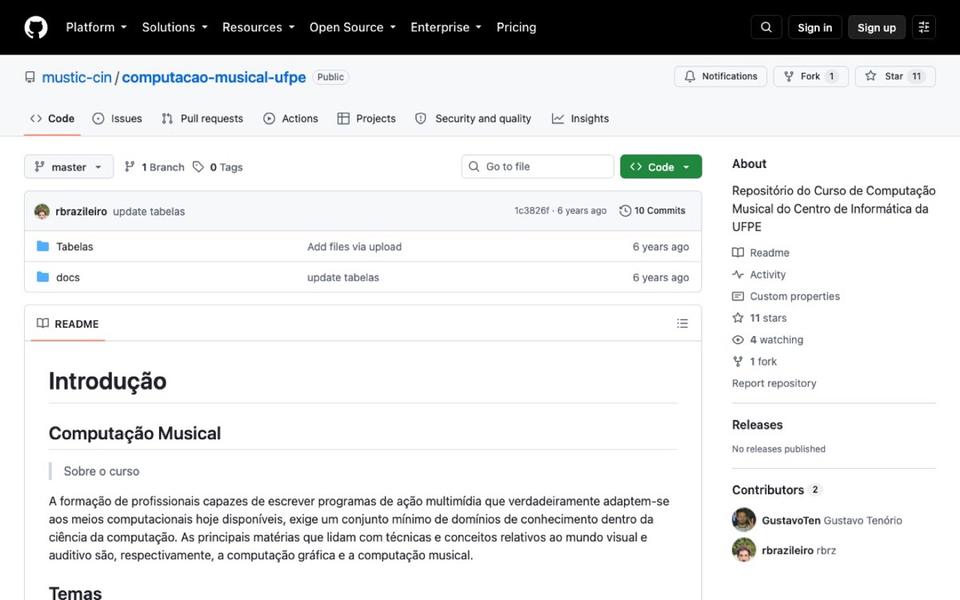
Task: Click the fork icon next to 1 fork
Action: [x=738, y=361]
